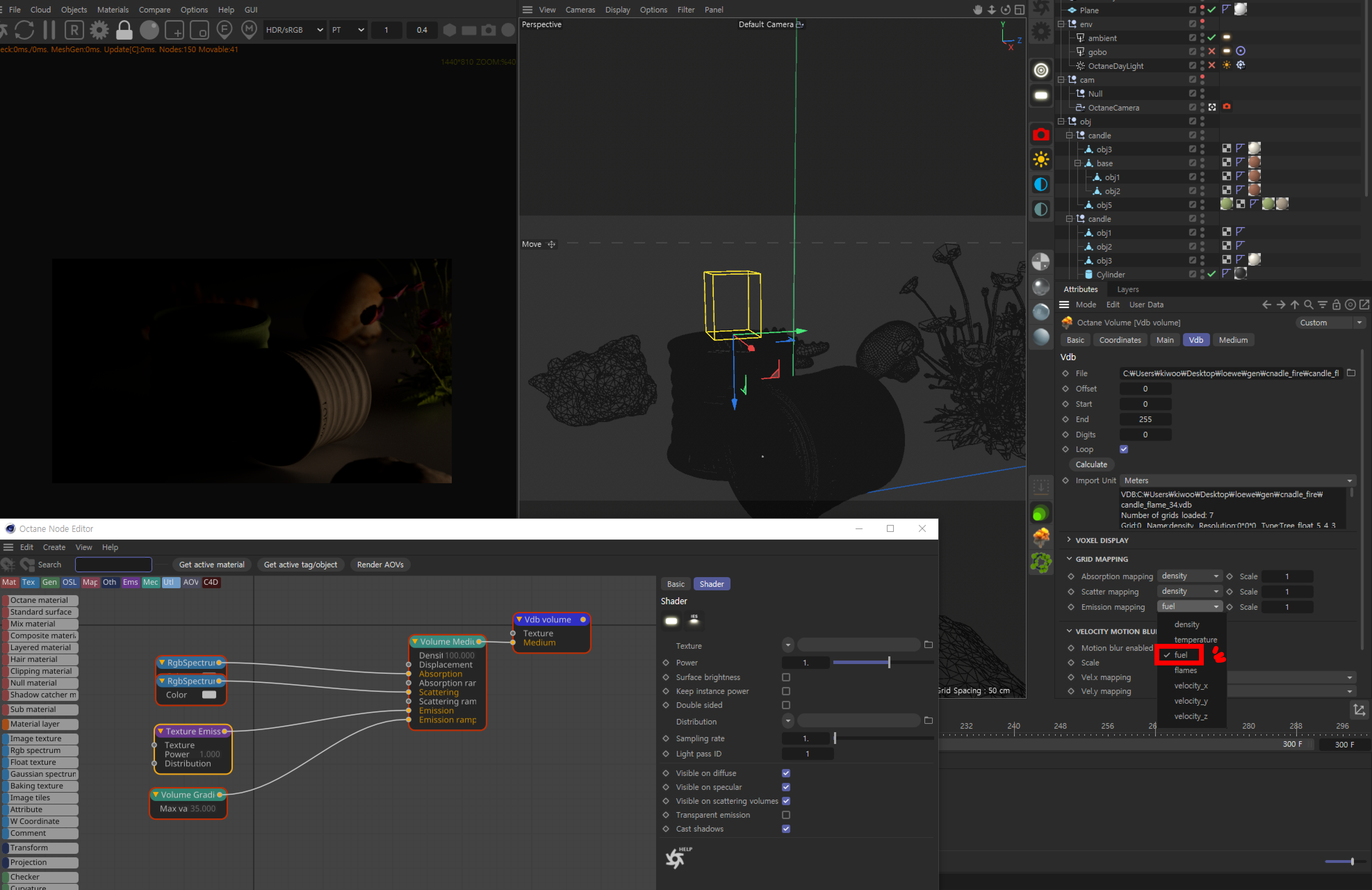Click viewport pan hand icon

click(978, 10)
